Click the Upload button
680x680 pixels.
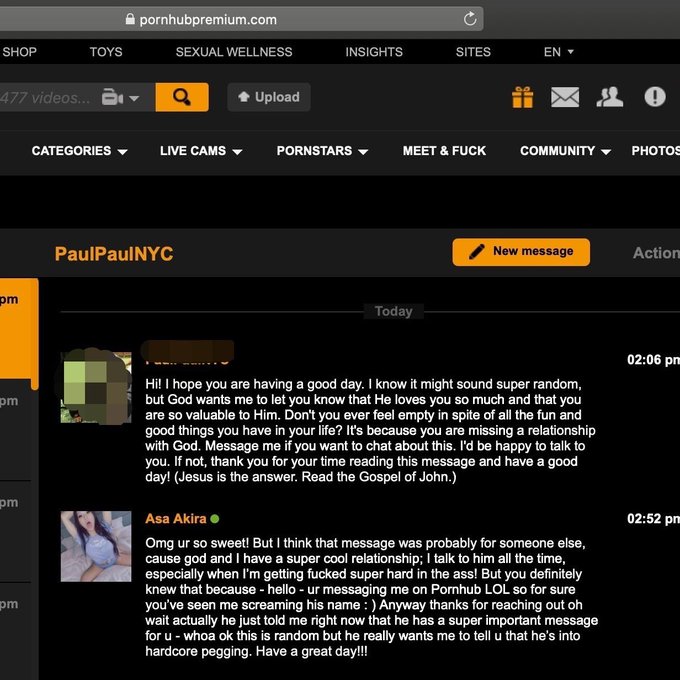click(269, 97)
